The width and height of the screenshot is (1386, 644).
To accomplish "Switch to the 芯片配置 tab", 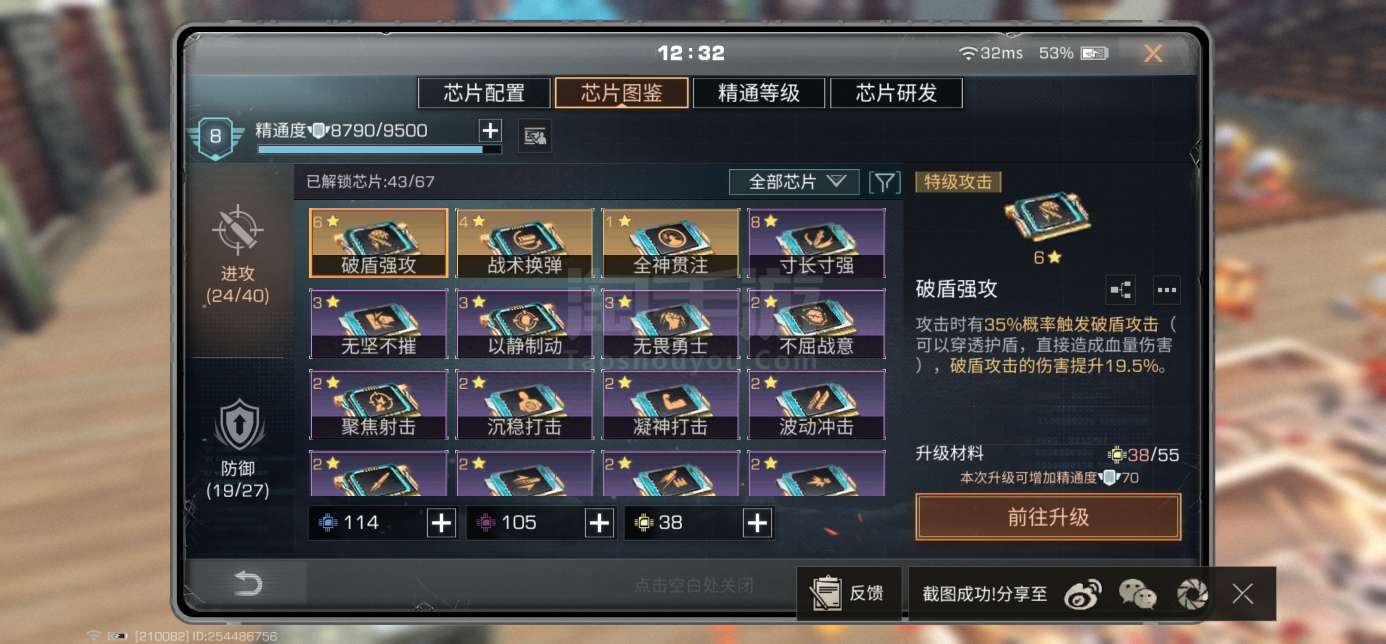I will coord(484,93).
